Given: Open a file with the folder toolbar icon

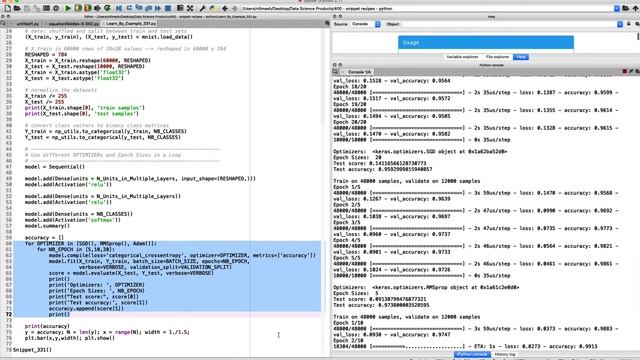Looking at the screenshot, I should point(17,8).
